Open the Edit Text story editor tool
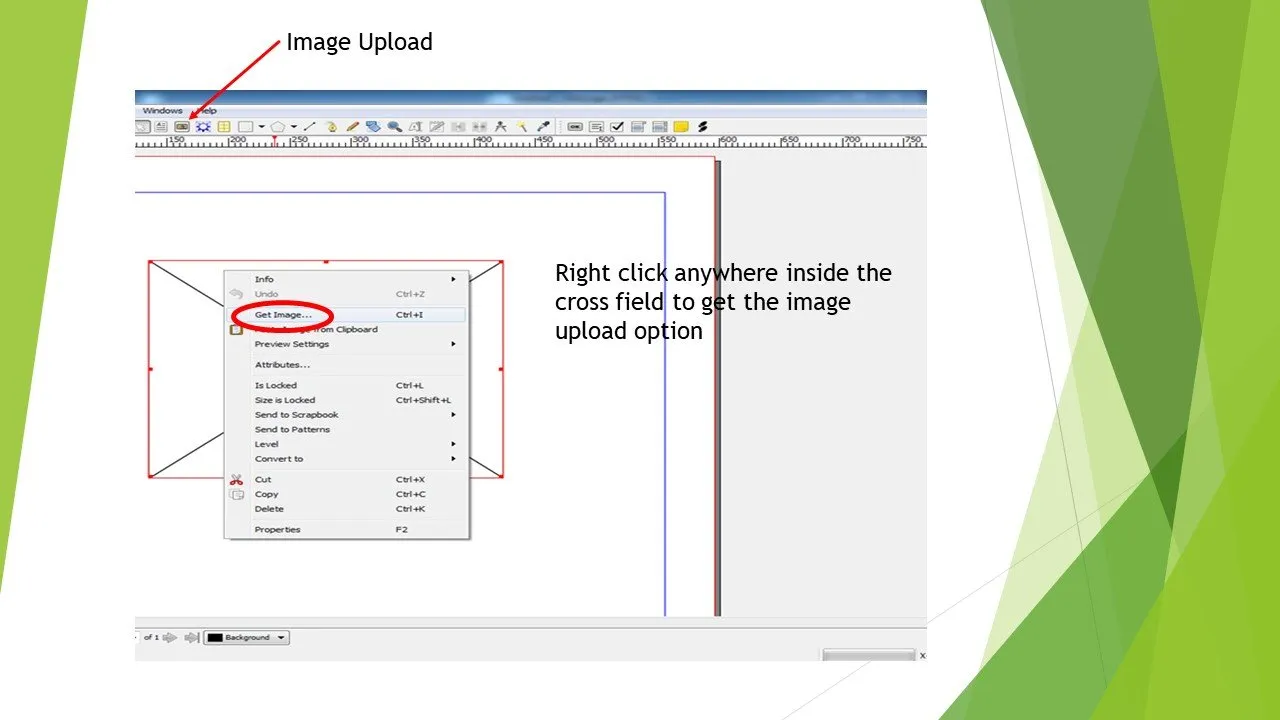 436,127
